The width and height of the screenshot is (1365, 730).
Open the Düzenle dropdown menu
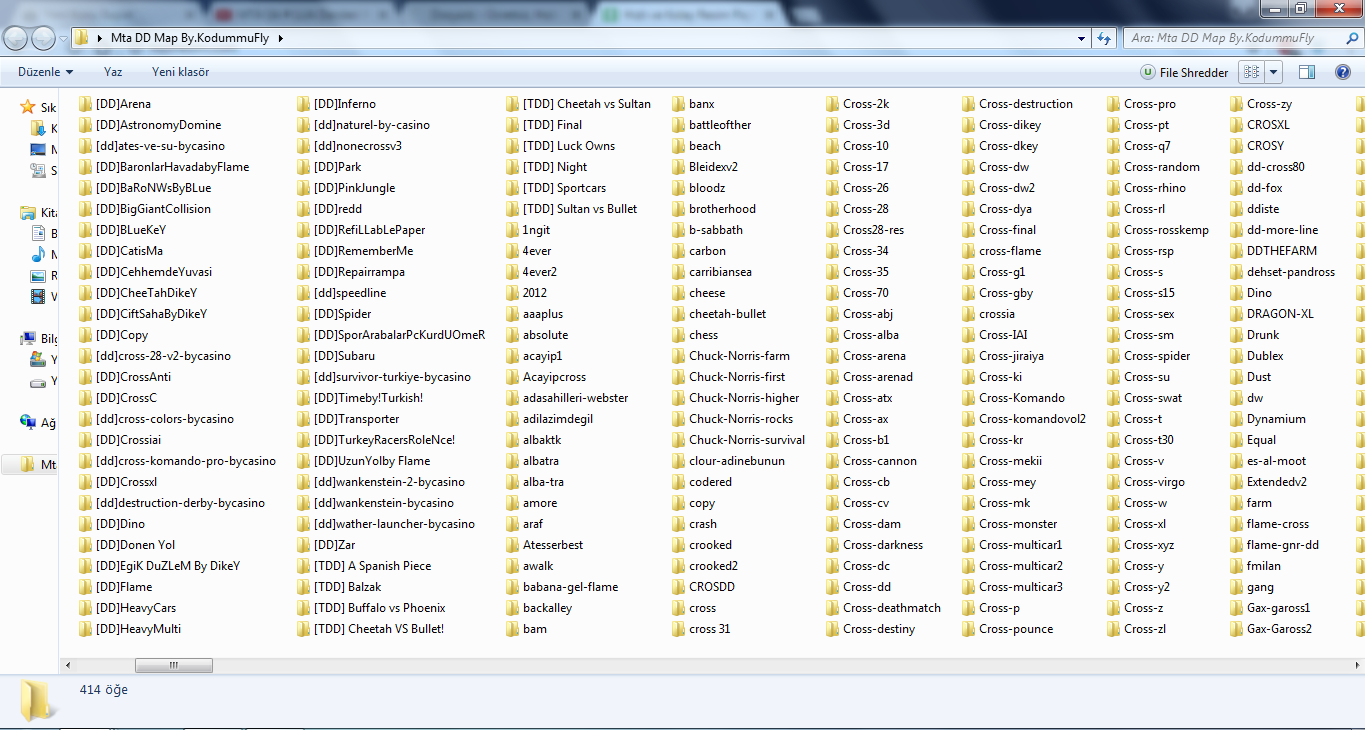click(47, 72)
